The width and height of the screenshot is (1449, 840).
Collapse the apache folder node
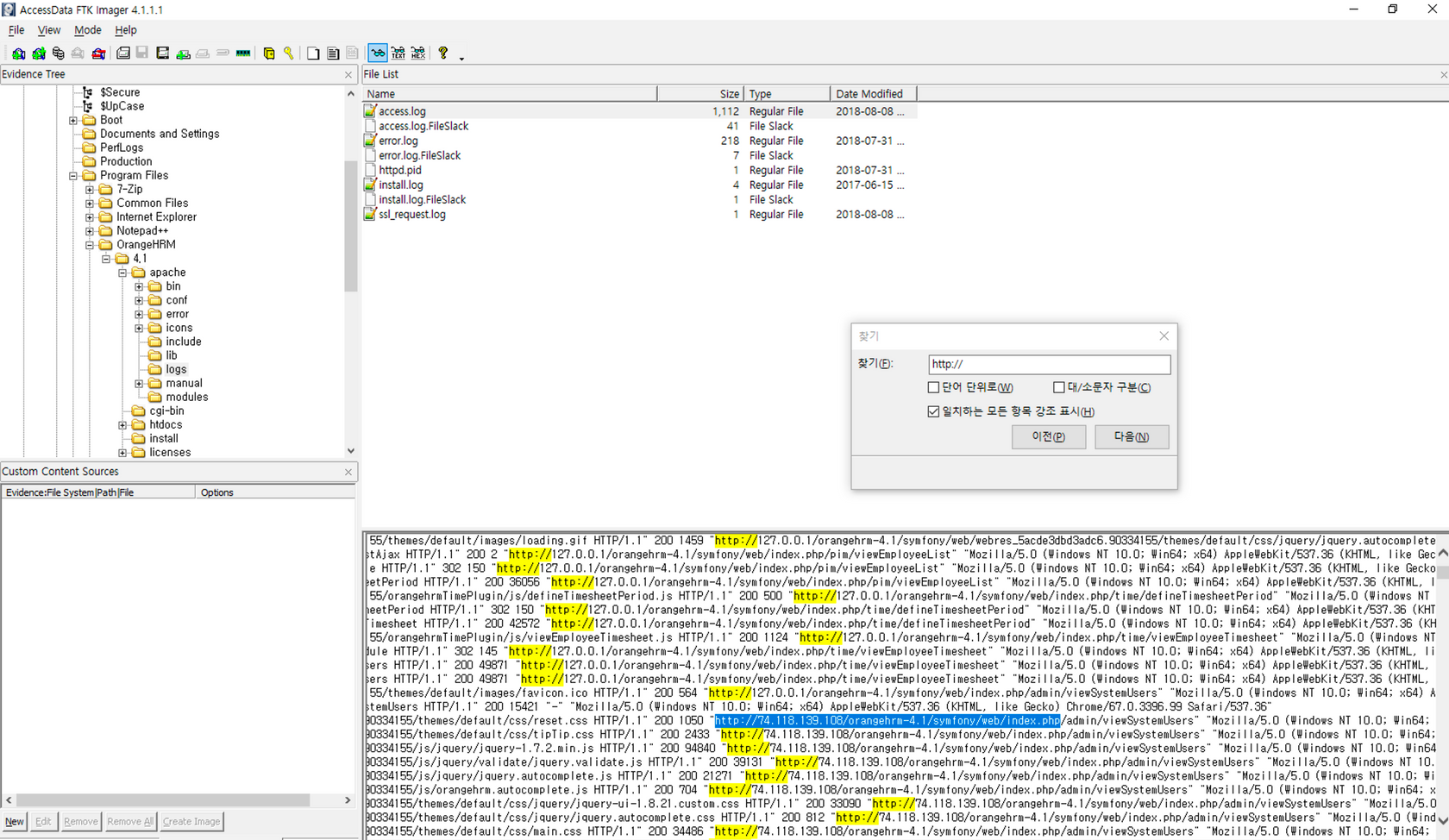click(x=122, y=273)
